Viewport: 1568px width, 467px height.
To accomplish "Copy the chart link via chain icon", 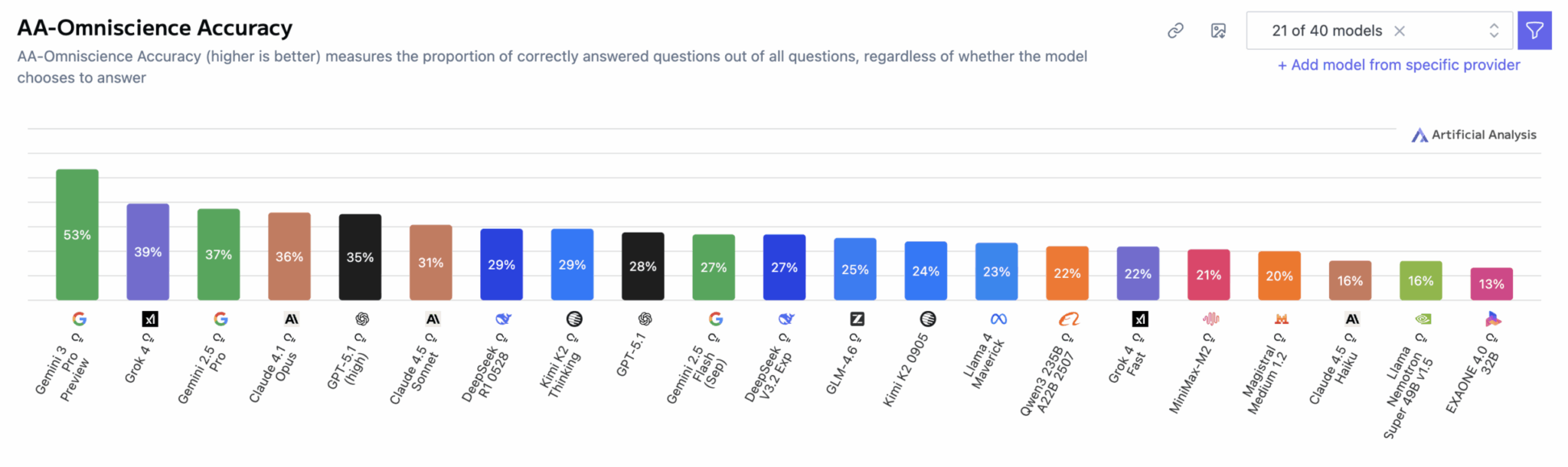I will (x=1175, y=31).
